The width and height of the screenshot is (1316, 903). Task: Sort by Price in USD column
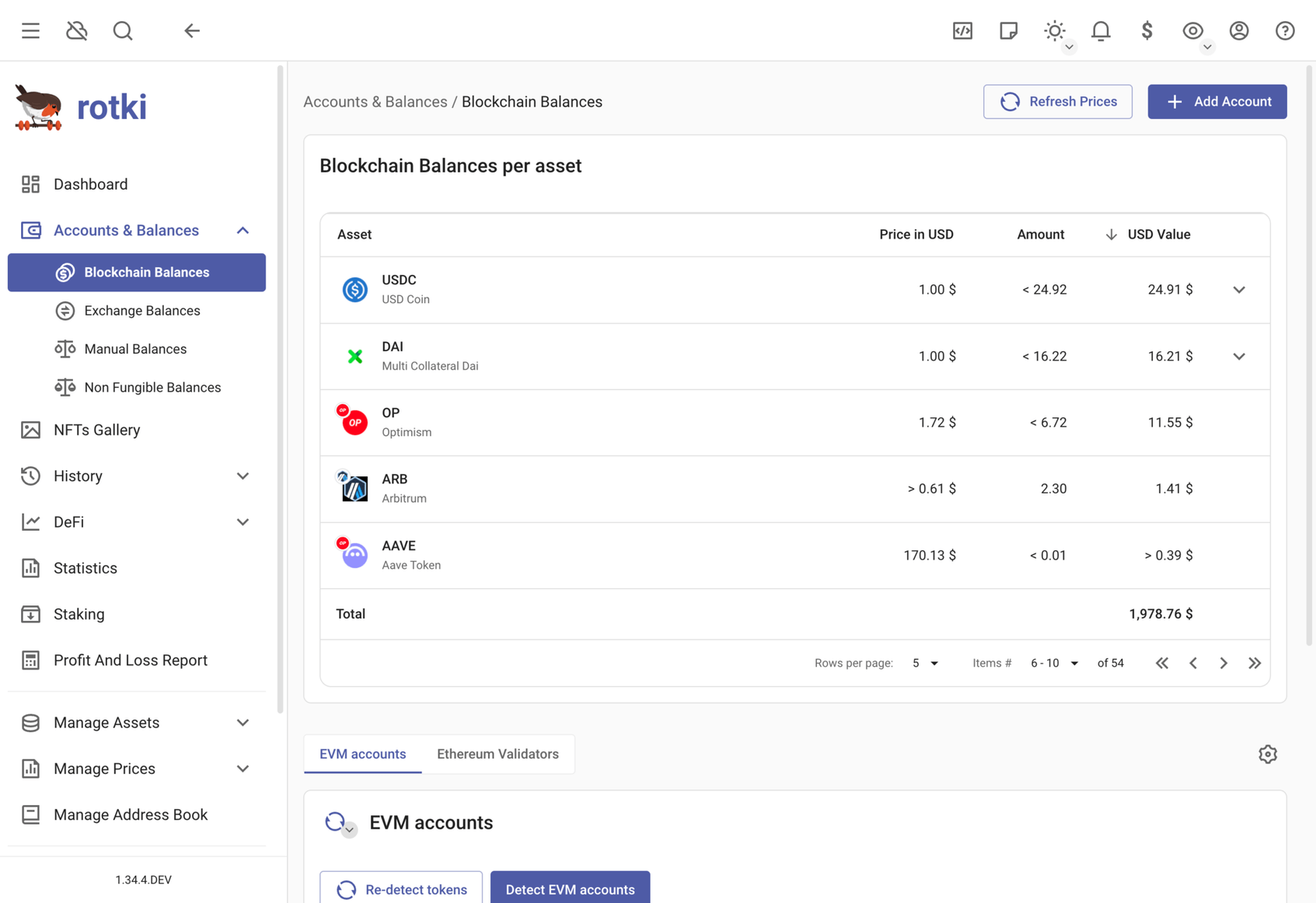tap(916, 235)
